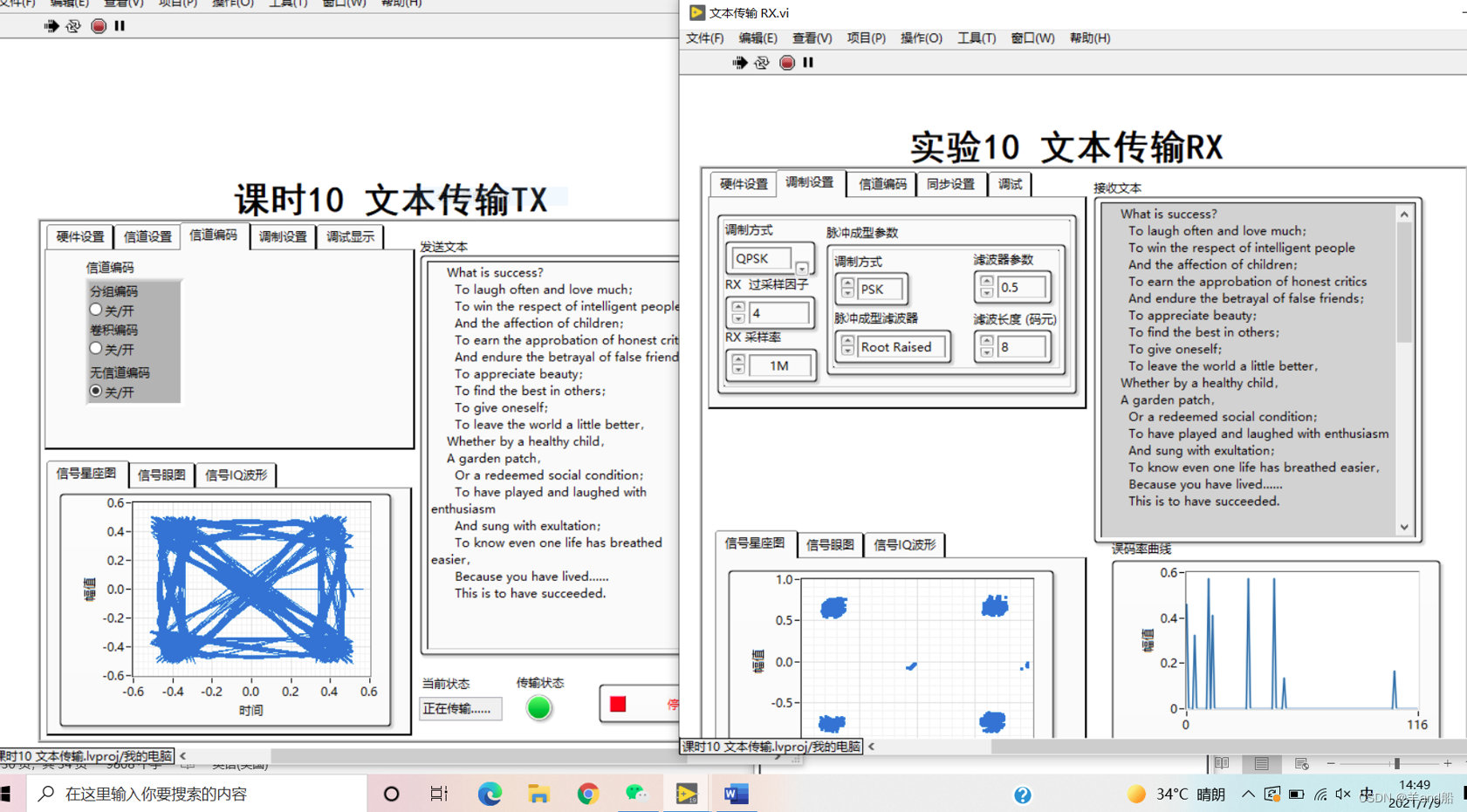Click the RX received-text scroll down arrow
The image size is (1467, 812).
[1404, 527]
